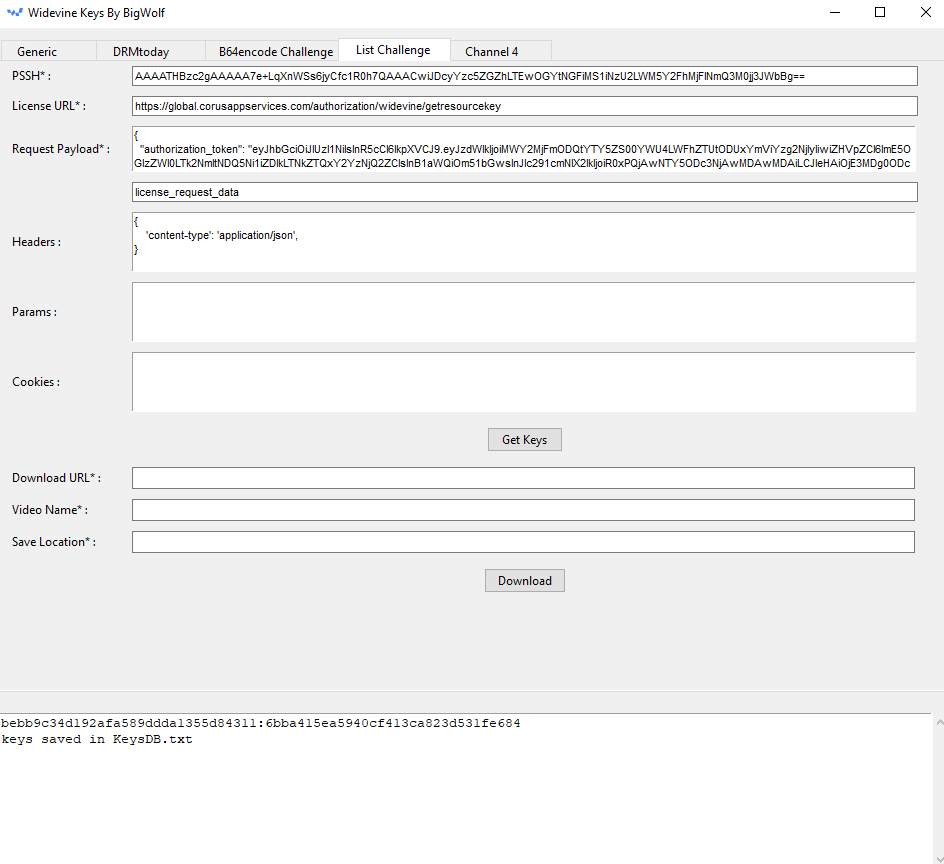Click inside the Request Payload text area
The image size is (944, 864).
pyautogui.click(x=524, y=149)
